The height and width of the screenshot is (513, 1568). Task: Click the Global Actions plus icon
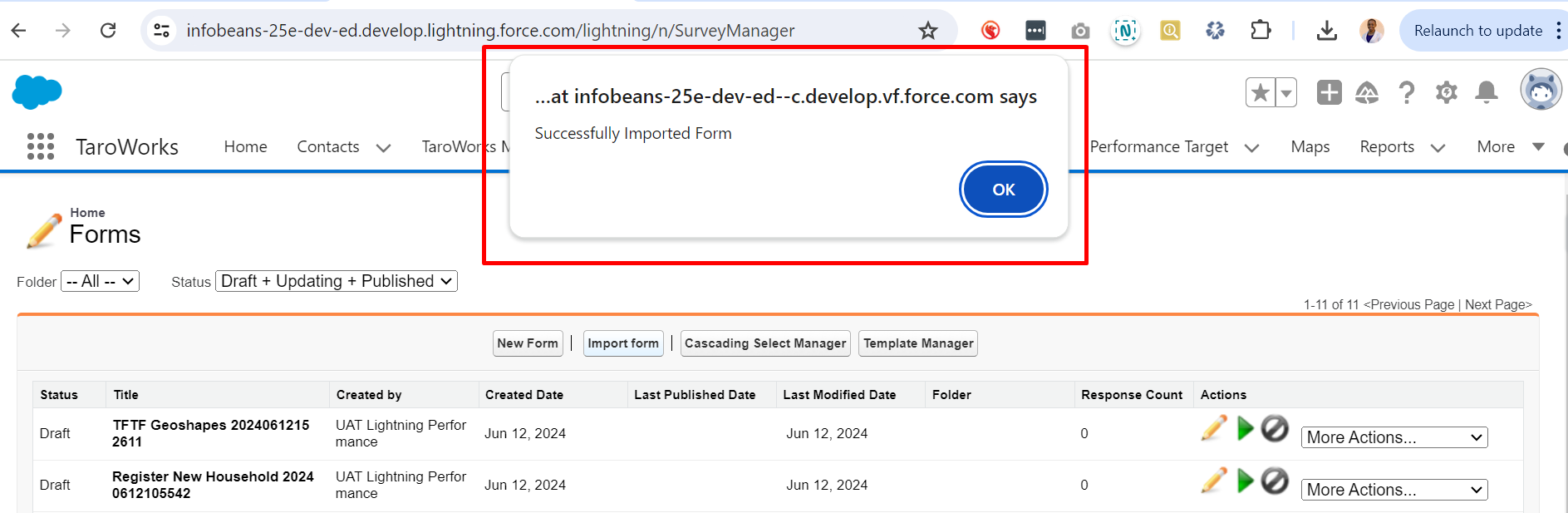click(x=1329, y=92)
